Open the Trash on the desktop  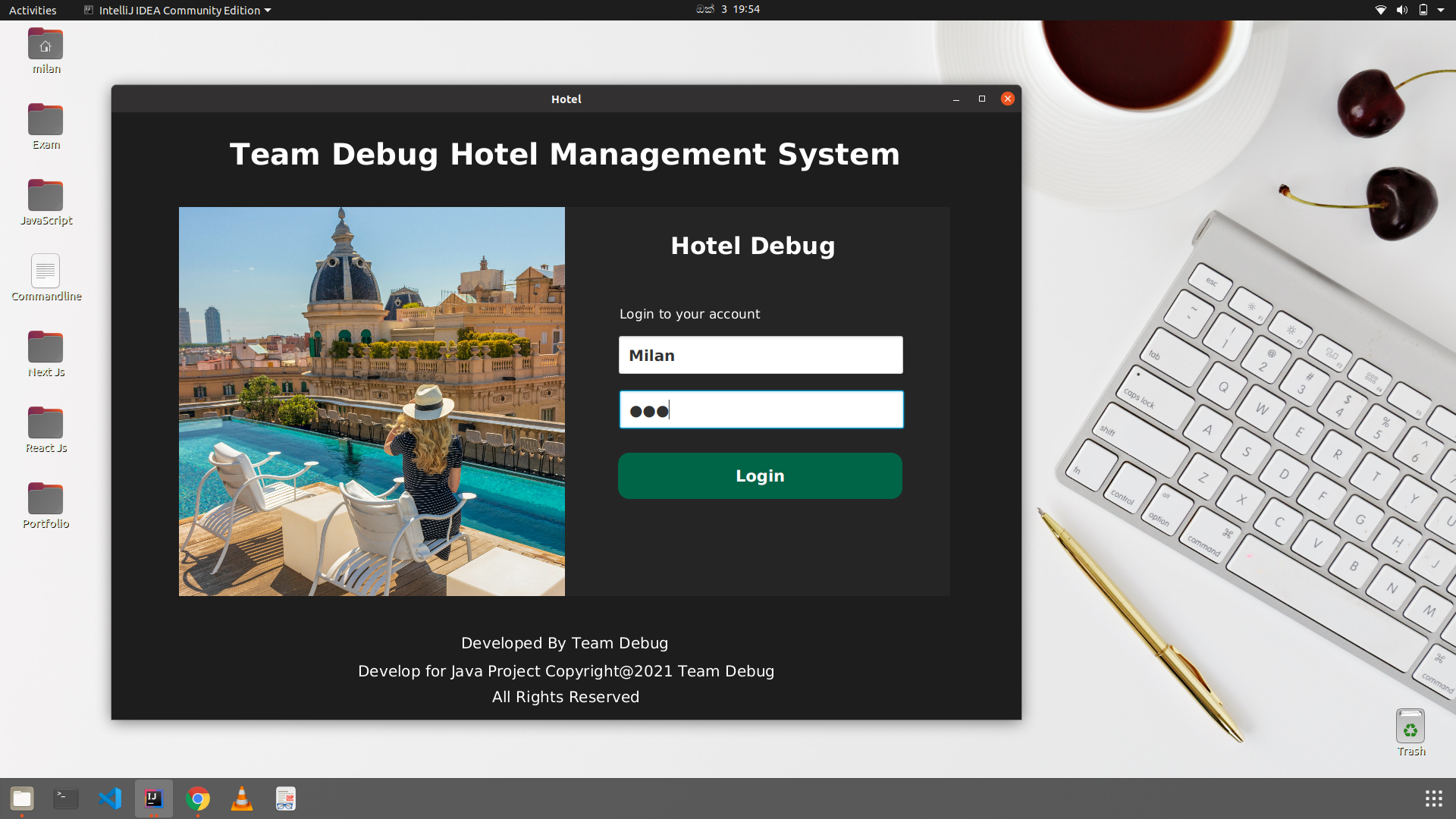(x=1410, y=726)
